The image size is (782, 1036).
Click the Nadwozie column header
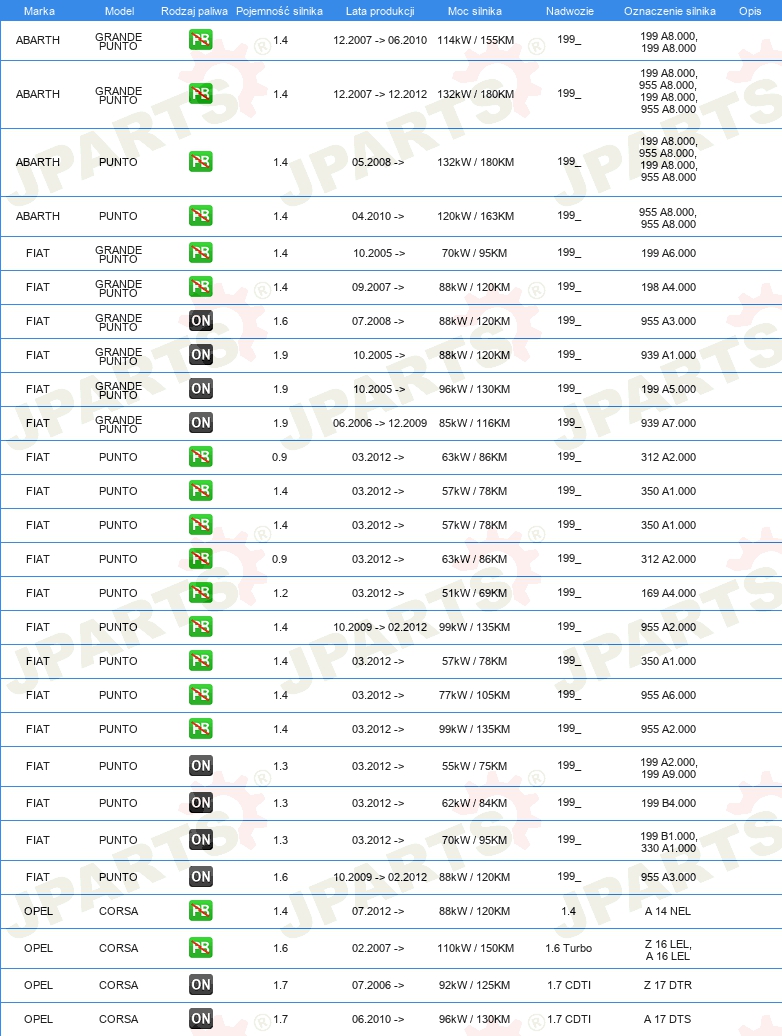tap(569, 11)
